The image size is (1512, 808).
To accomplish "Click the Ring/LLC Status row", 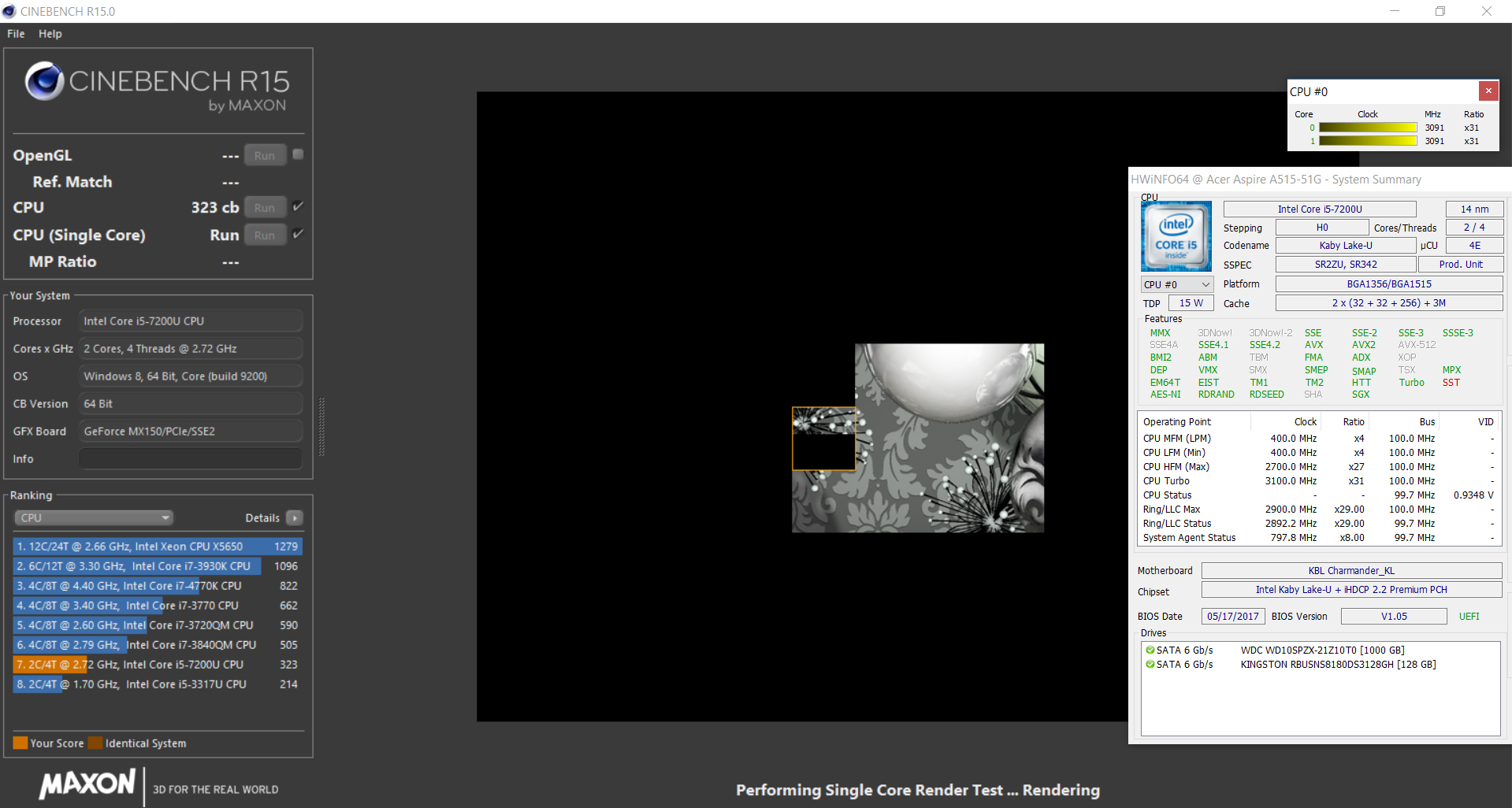I will coord(1318,523).
